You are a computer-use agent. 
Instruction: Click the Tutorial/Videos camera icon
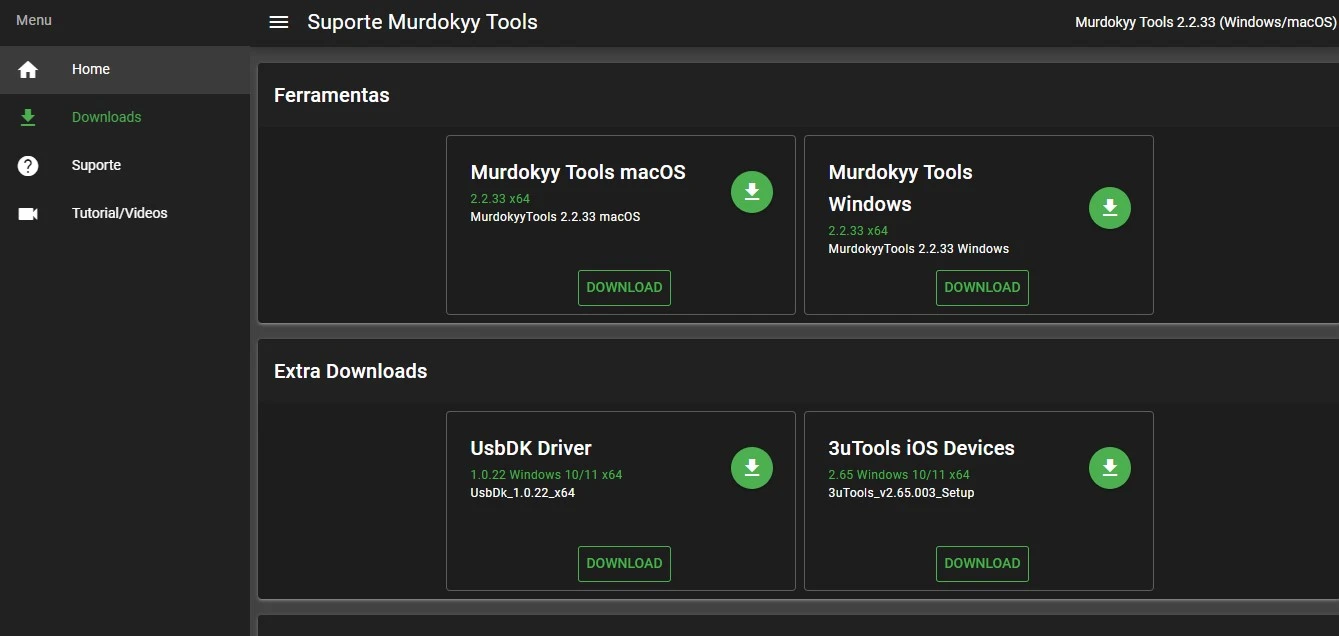click(x=28, y=214)
